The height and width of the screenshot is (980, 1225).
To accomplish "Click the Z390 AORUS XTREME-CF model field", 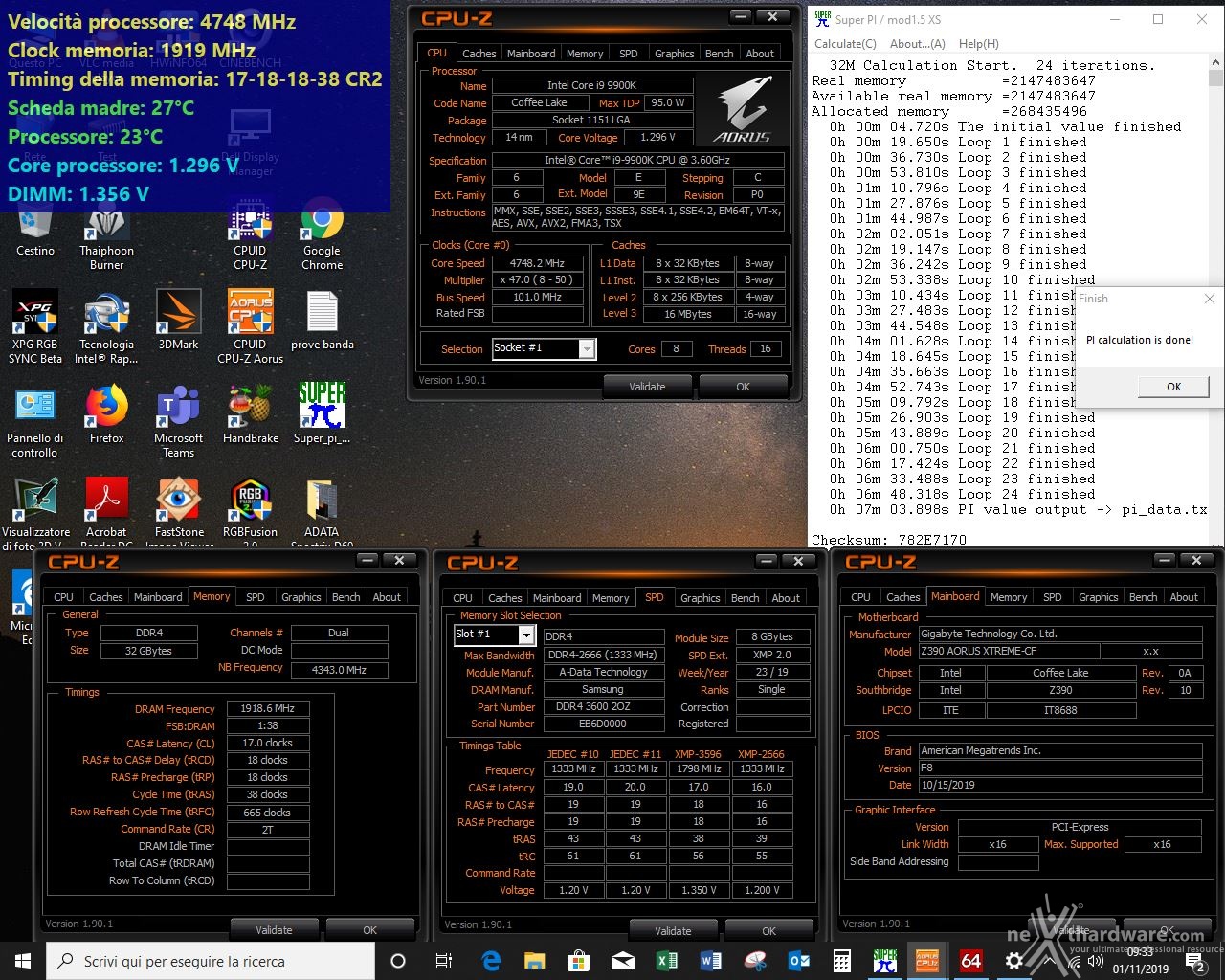I will (1008, 652).
